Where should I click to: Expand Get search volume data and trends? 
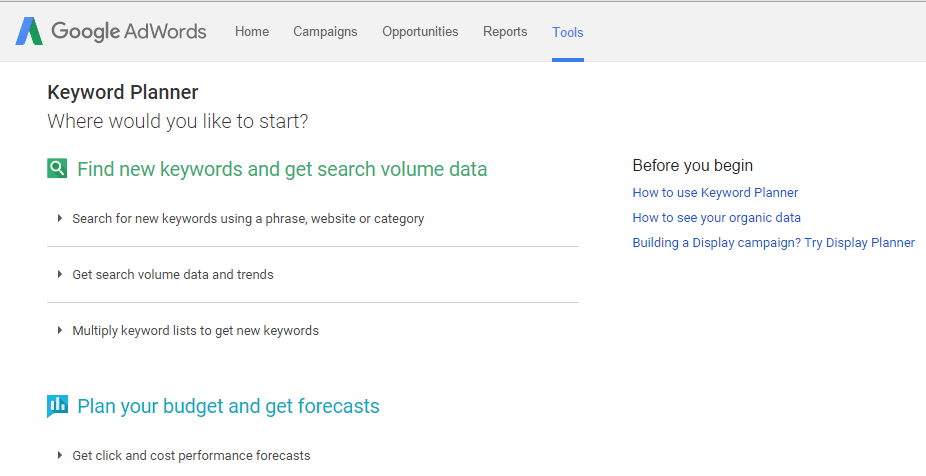coord(173,274)
